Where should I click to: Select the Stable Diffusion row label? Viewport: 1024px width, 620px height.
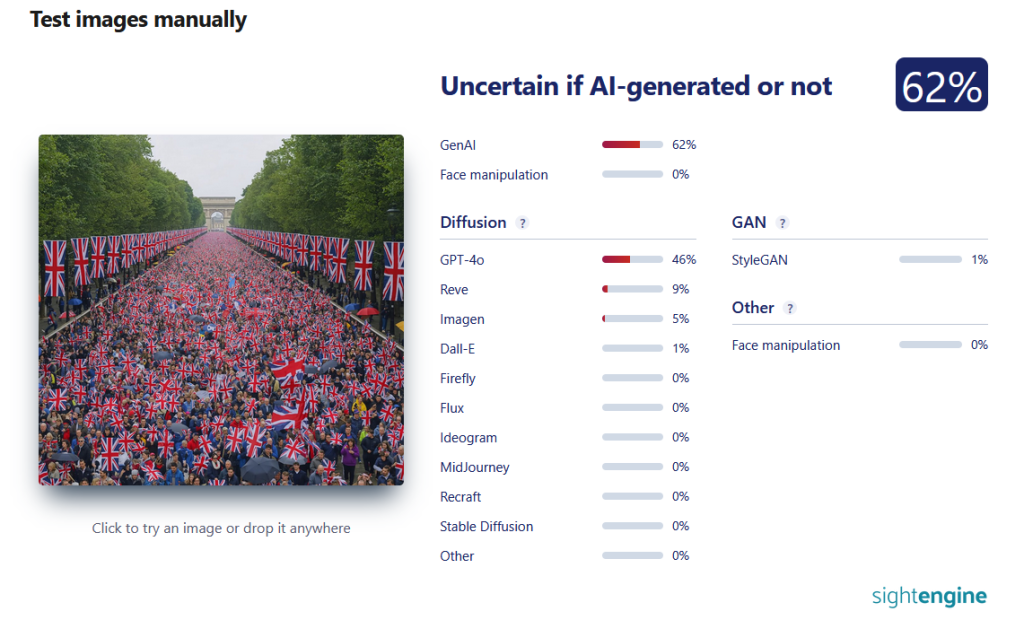pos(486,526)
